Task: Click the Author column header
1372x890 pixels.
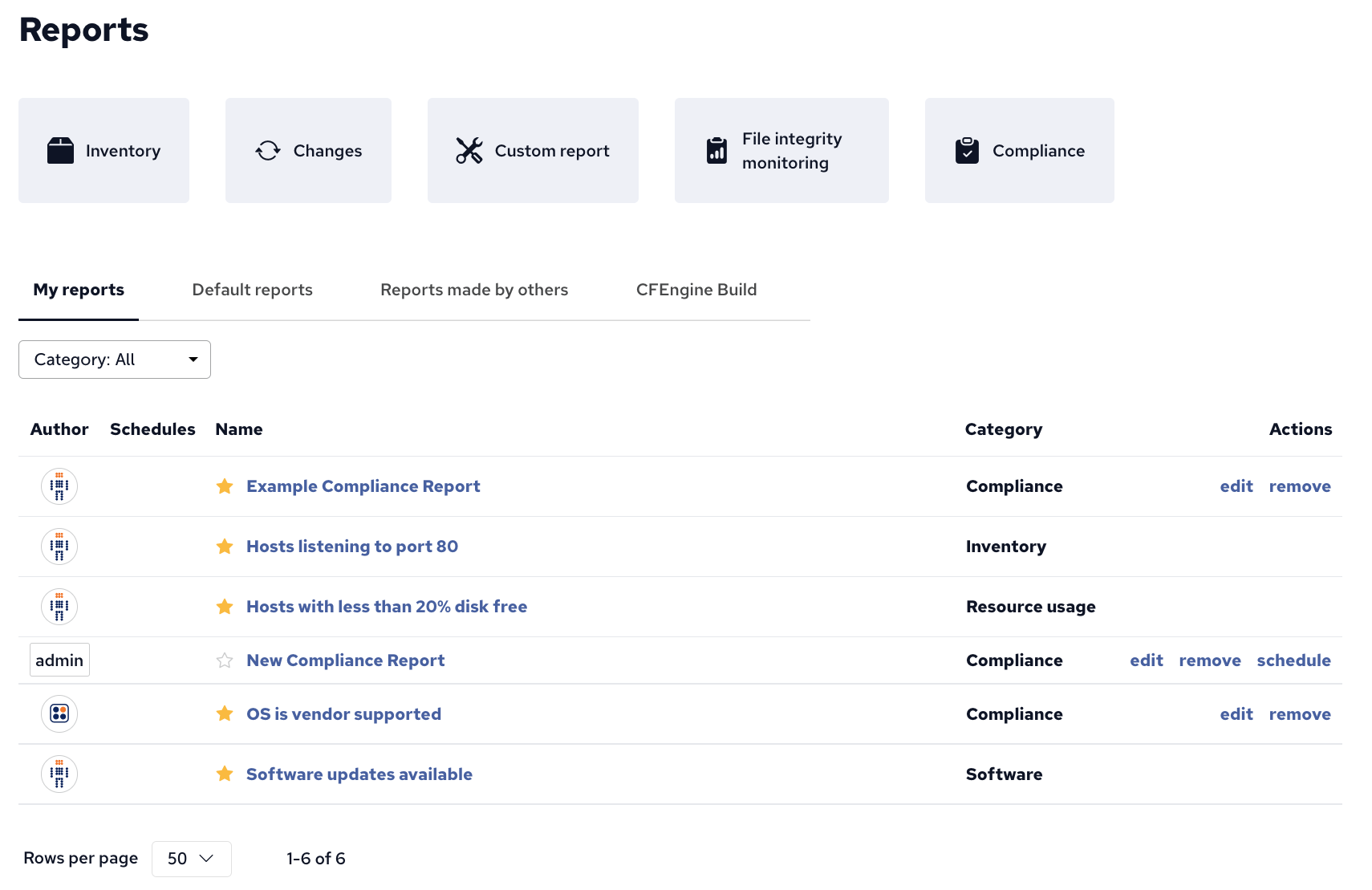Action: [x=59, y=429]
